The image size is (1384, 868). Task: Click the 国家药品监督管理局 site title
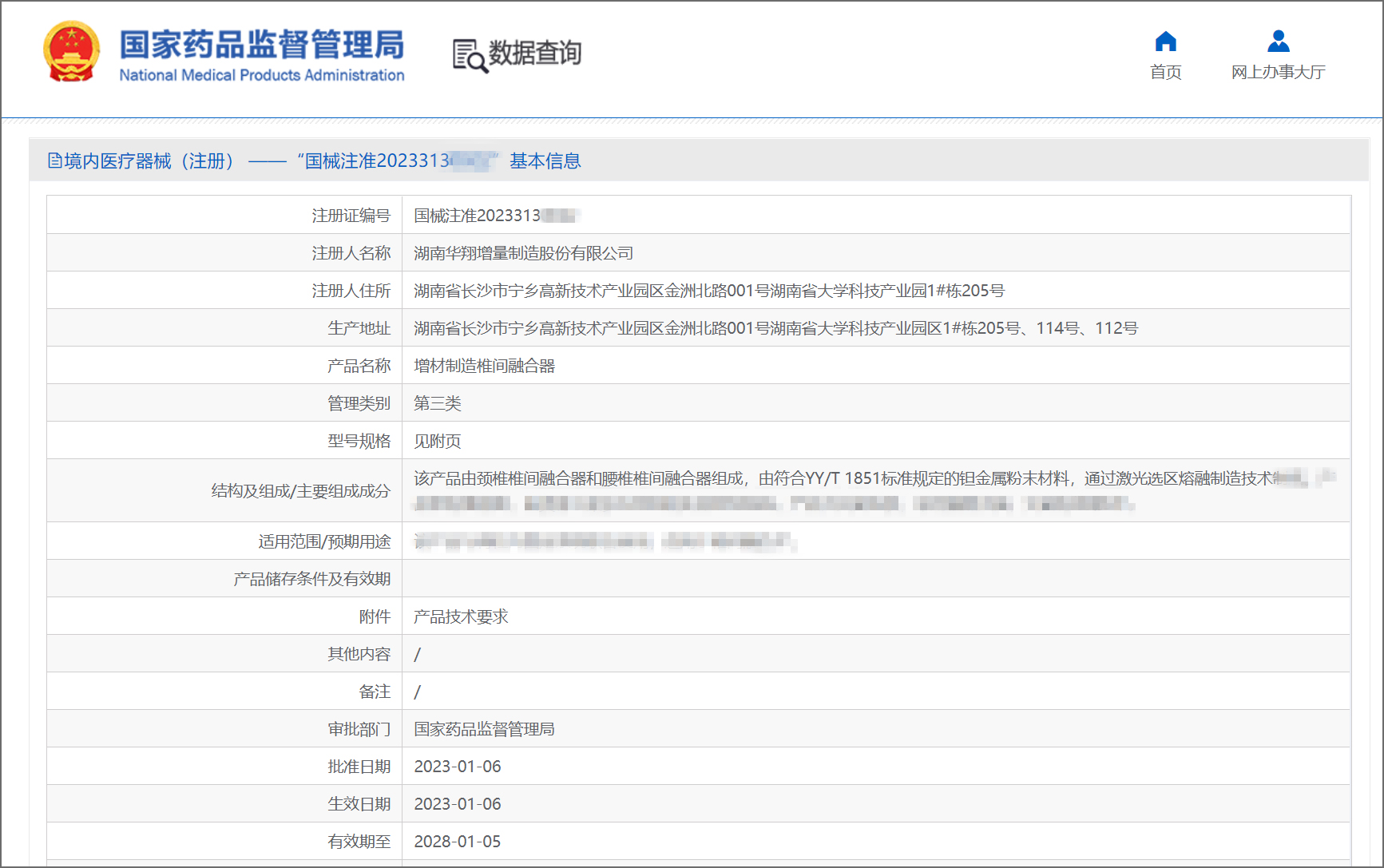tap(262, 45)
